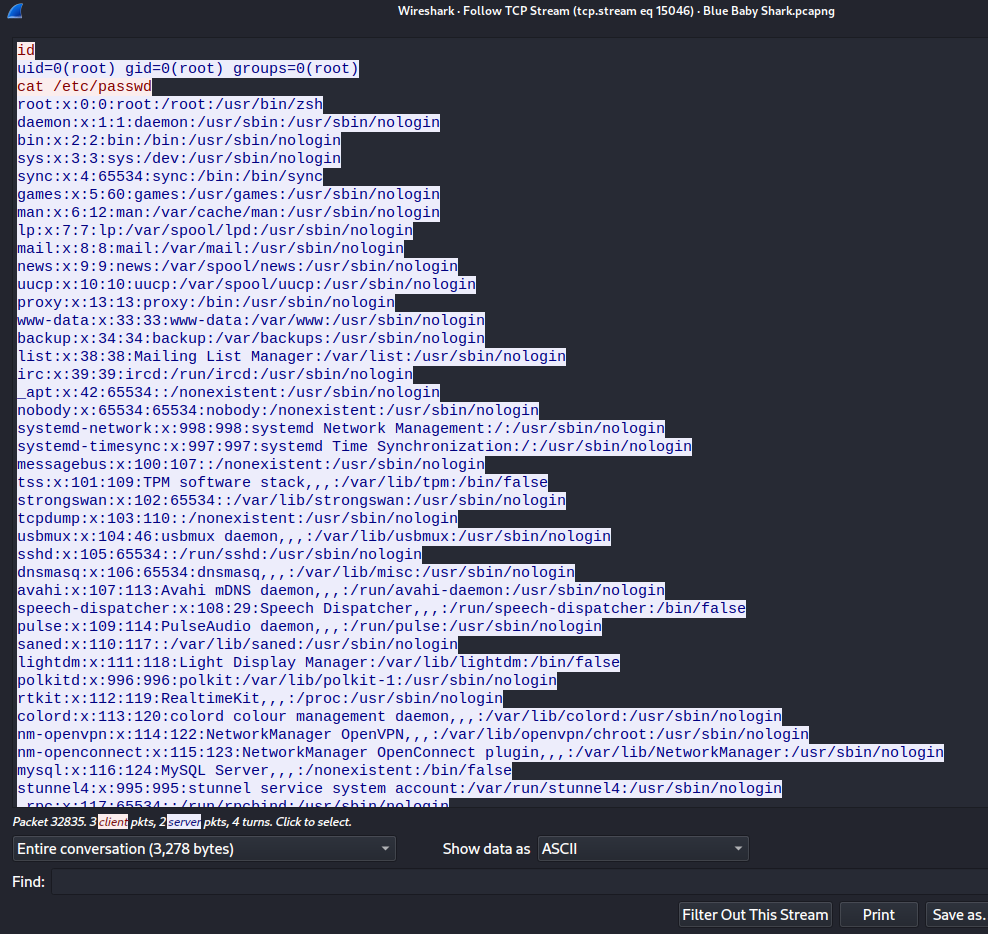988x934 pixels.
Task: Click the lp:x:7:7 line
Action: pyautogui.click(x=215, y=230)
